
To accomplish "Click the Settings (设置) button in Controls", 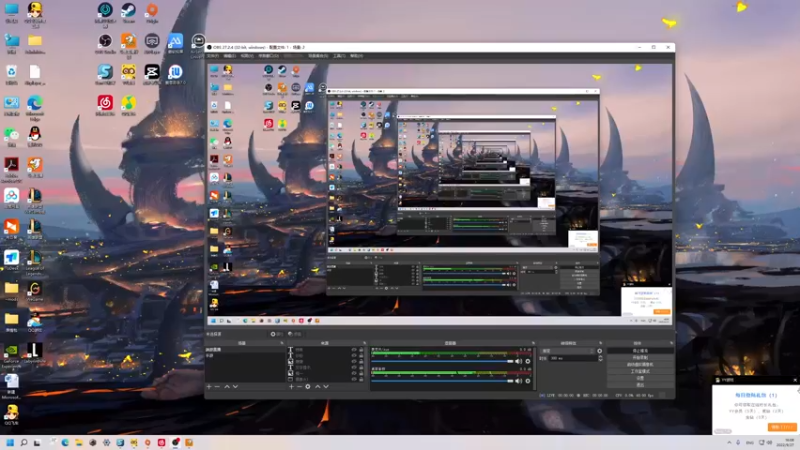I will (640, 378).
